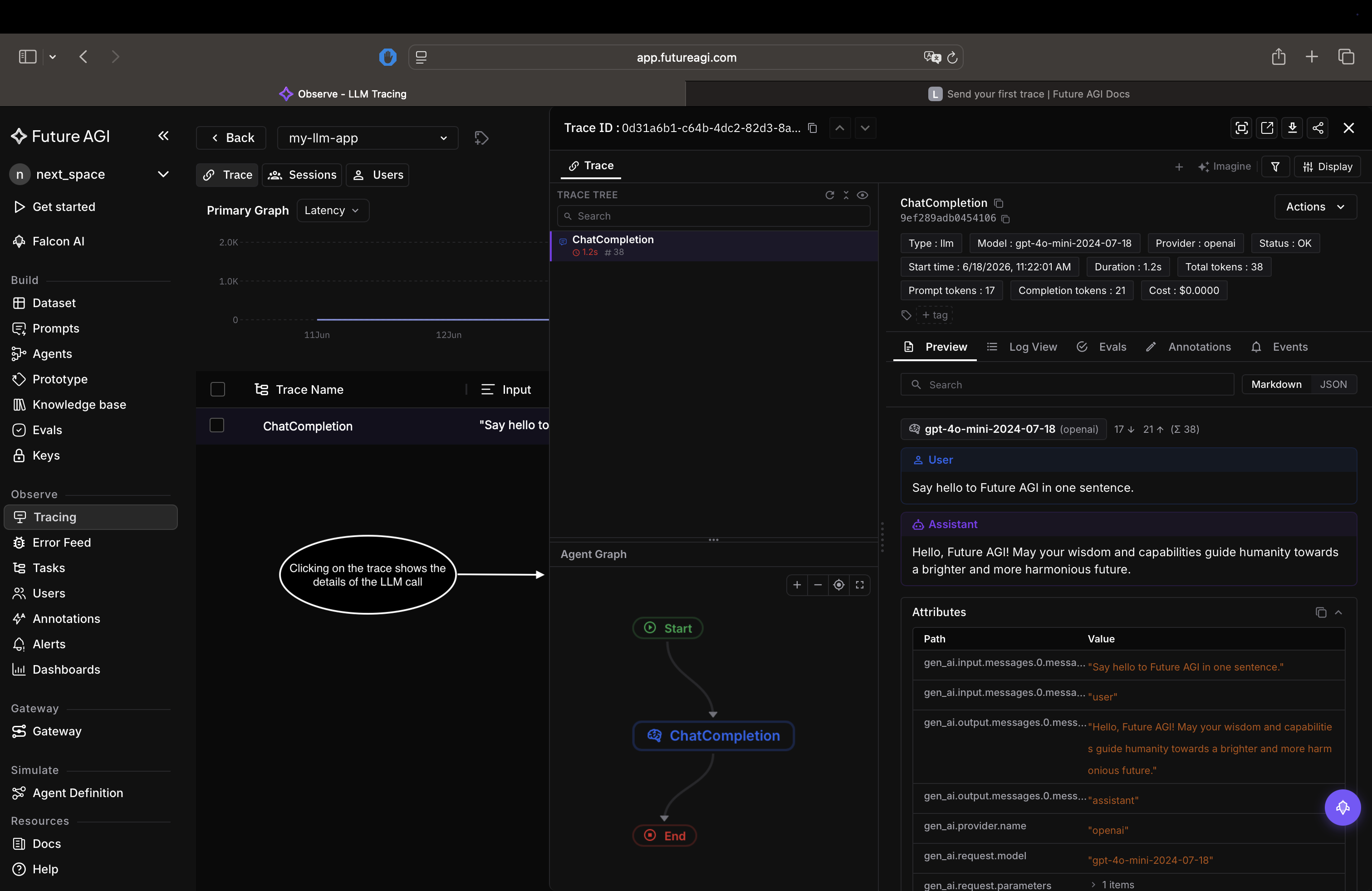Open trace in a new window
Viewport: 1372px width, 891px height.
[1267, 128]
